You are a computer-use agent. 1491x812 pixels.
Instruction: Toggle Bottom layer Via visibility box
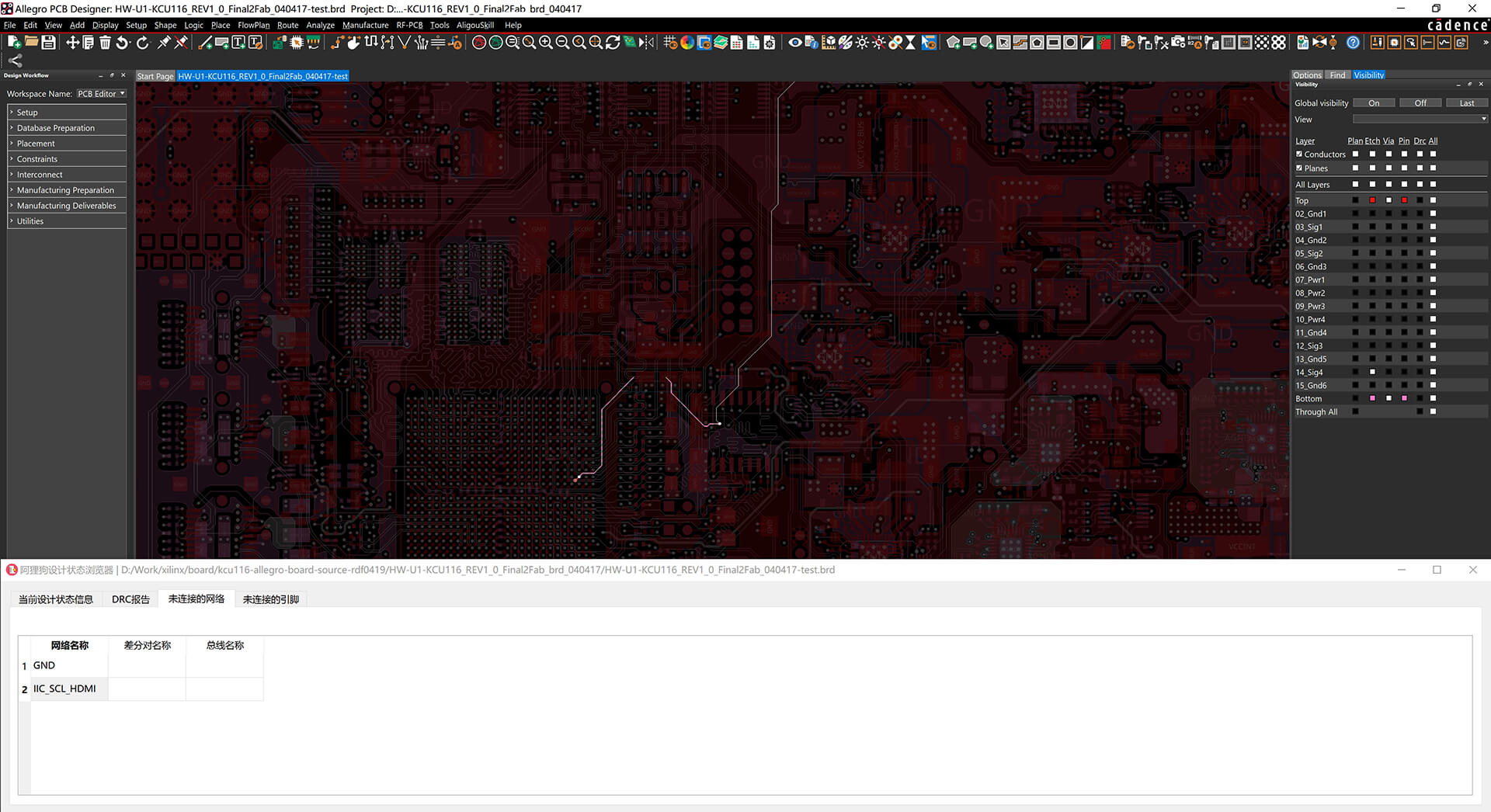pos(1388,398)
